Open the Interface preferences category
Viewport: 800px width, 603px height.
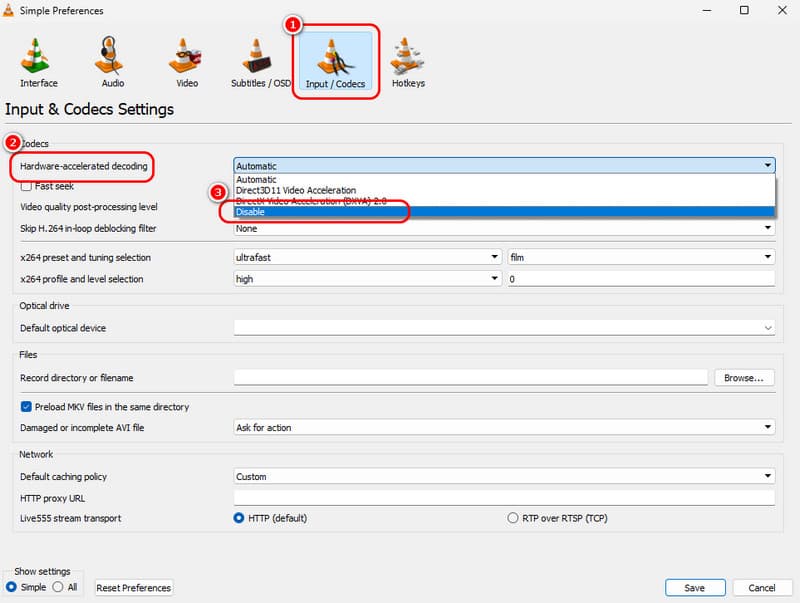pos(38,62)
